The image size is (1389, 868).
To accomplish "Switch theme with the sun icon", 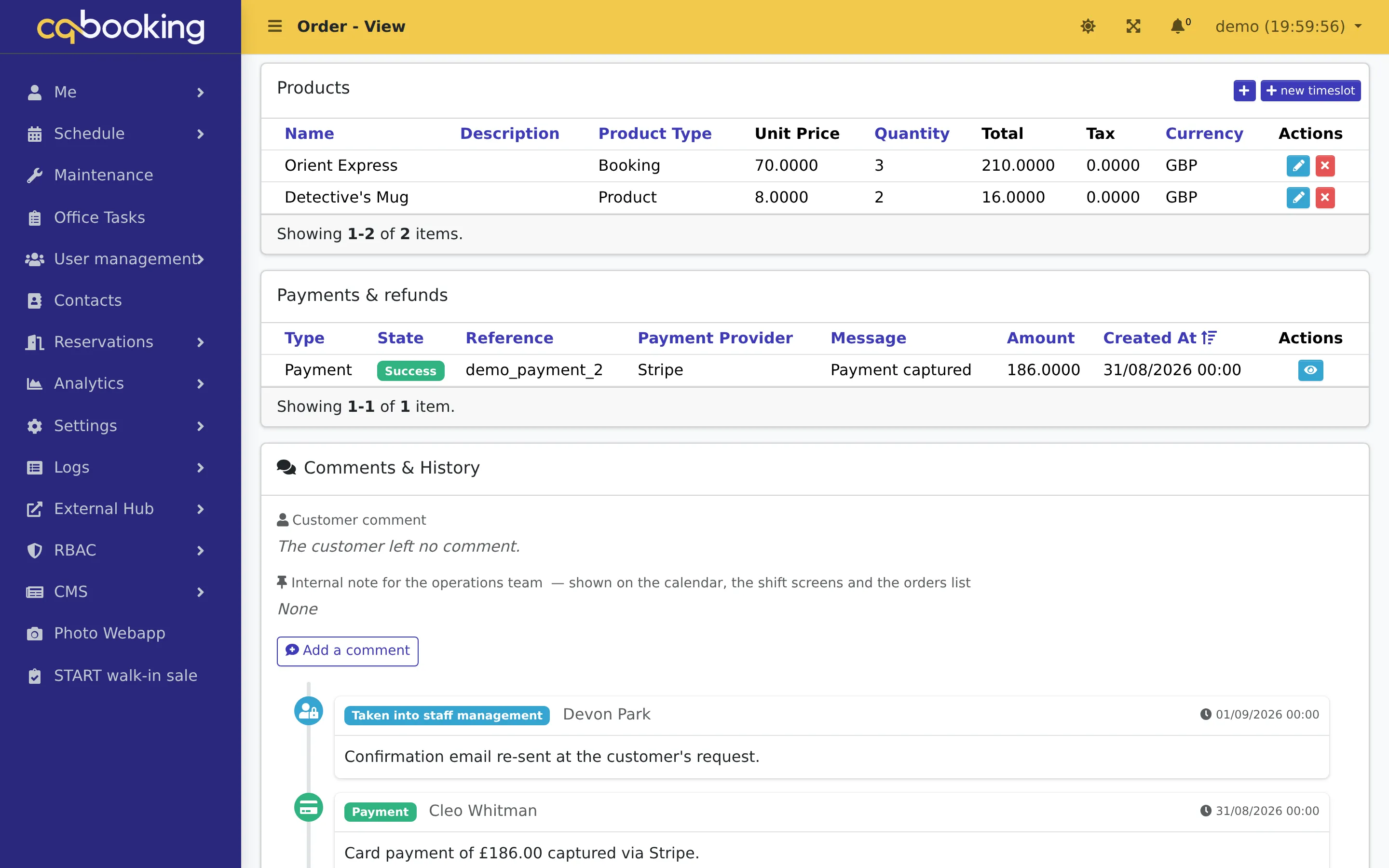I will click(x=1088, y=27).
